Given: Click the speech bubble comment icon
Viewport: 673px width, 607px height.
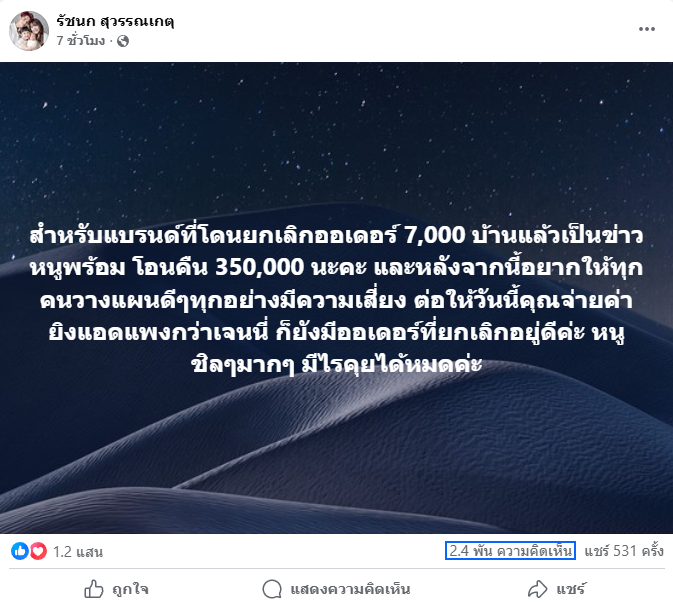Looking at the screenshot, I should point(272,589).
